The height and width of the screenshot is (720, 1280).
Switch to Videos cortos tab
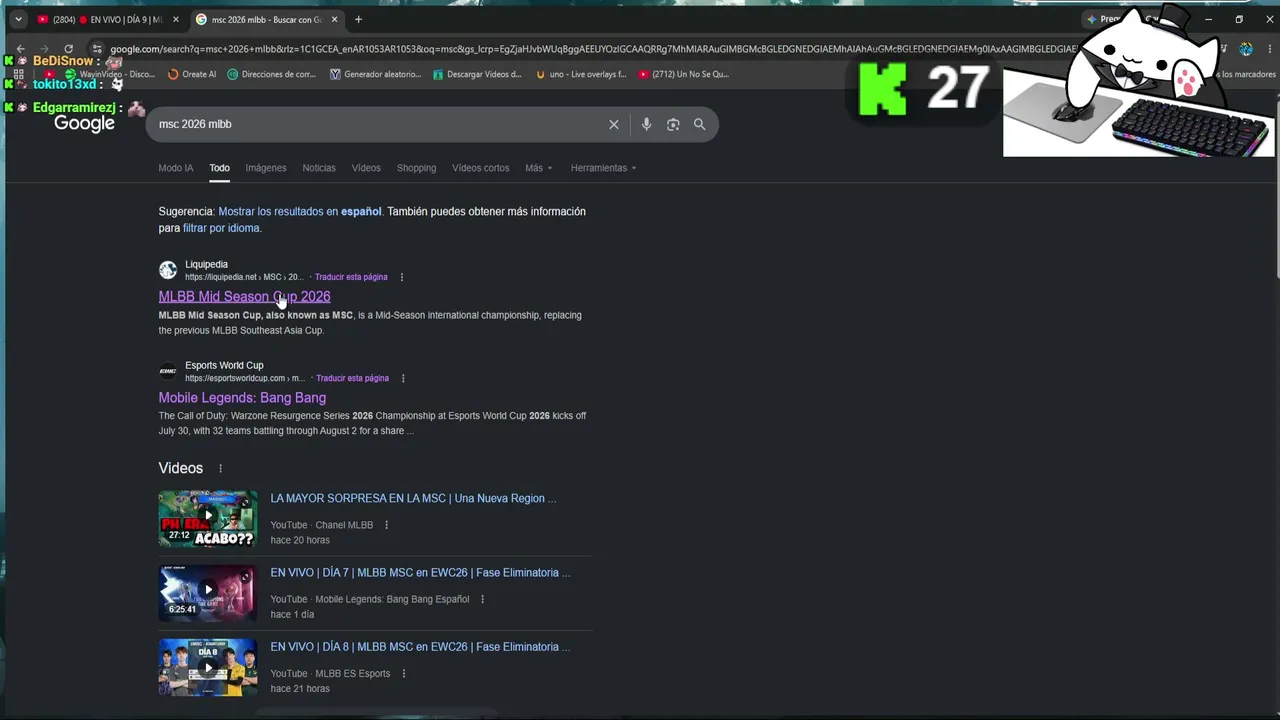480,168
